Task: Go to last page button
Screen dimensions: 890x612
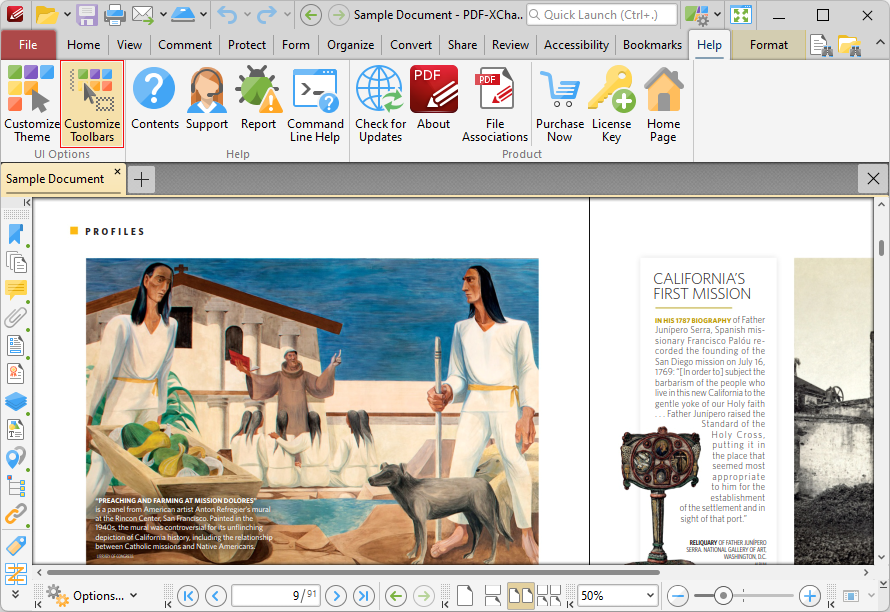Action: 364,596
